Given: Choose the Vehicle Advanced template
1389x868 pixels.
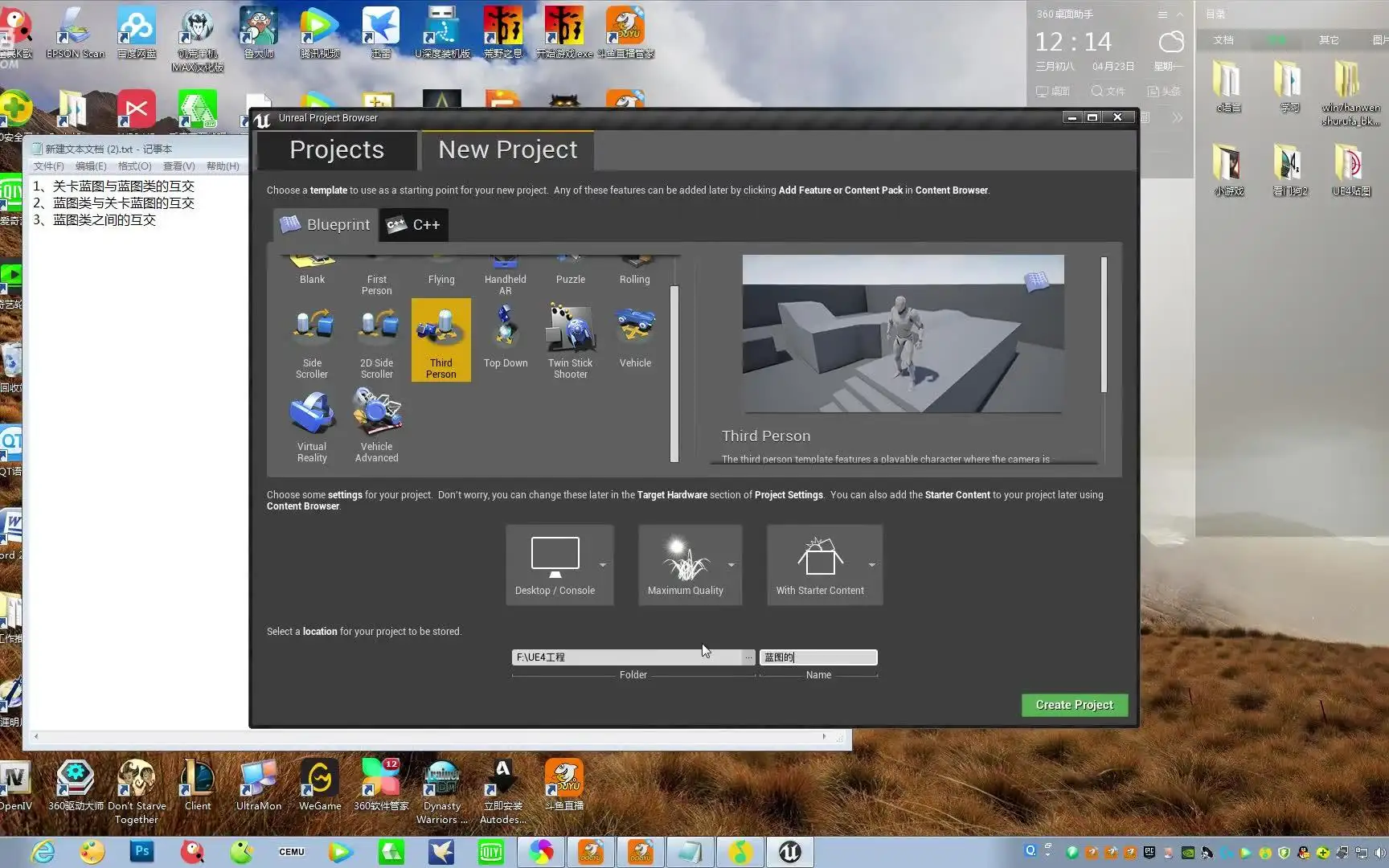Looking at the screenshot, I should click(x=376, y=424).
